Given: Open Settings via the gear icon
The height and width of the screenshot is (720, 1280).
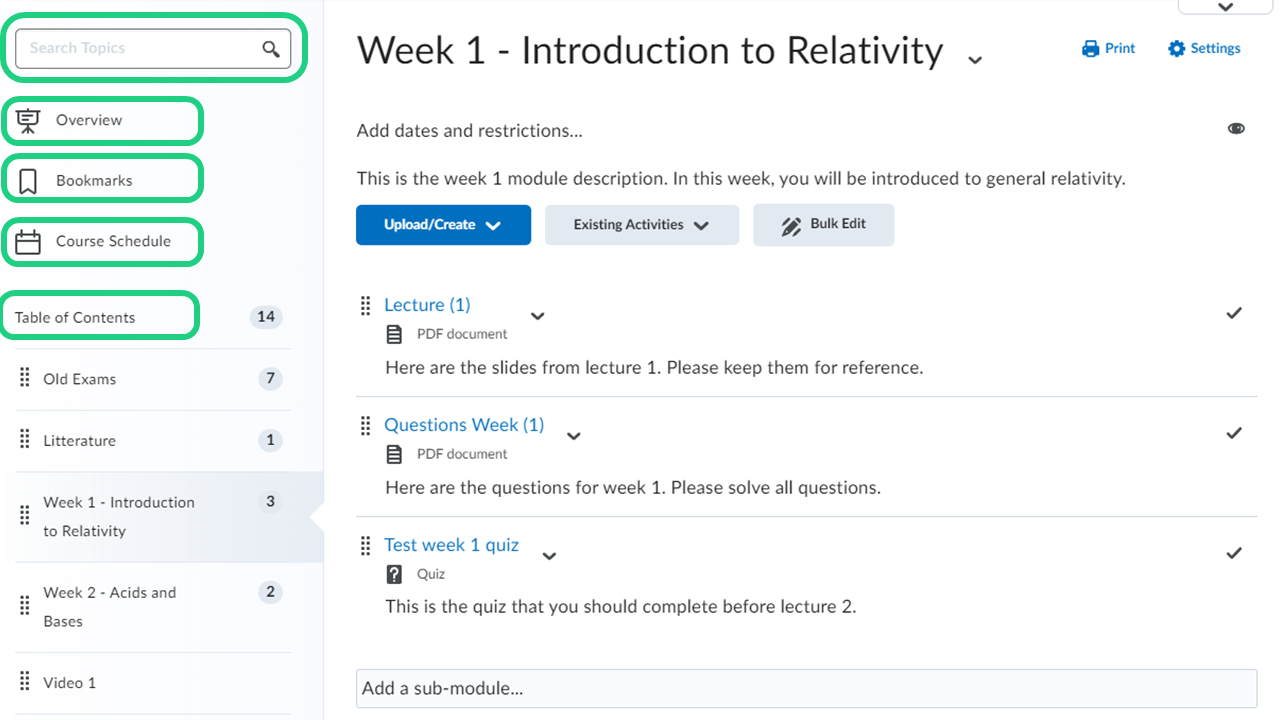Looking at the screenshot, I should (x=1177, y=49).
